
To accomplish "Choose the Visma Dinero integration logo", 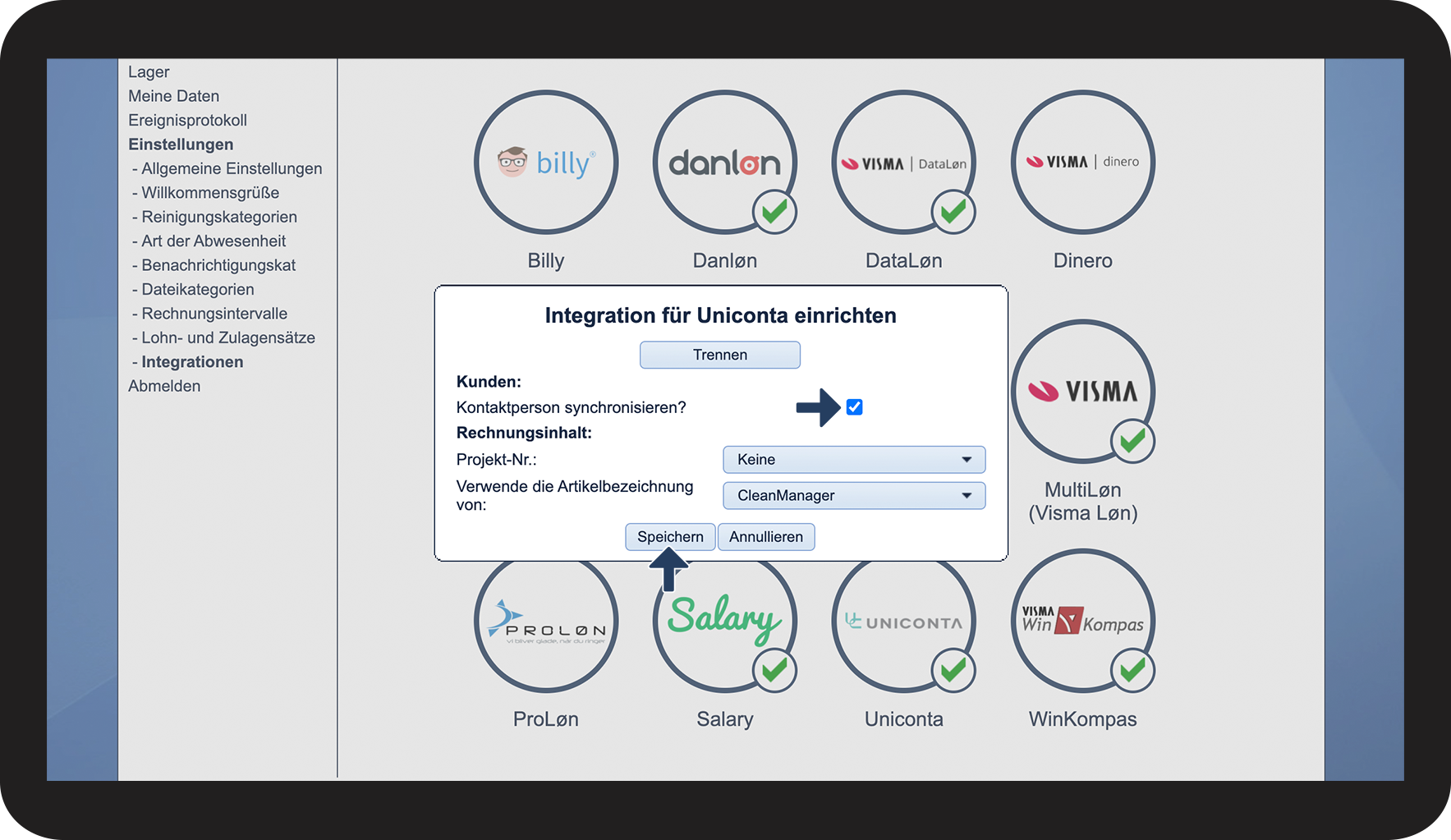I will pyautogui.click(x=1083, y=163).
